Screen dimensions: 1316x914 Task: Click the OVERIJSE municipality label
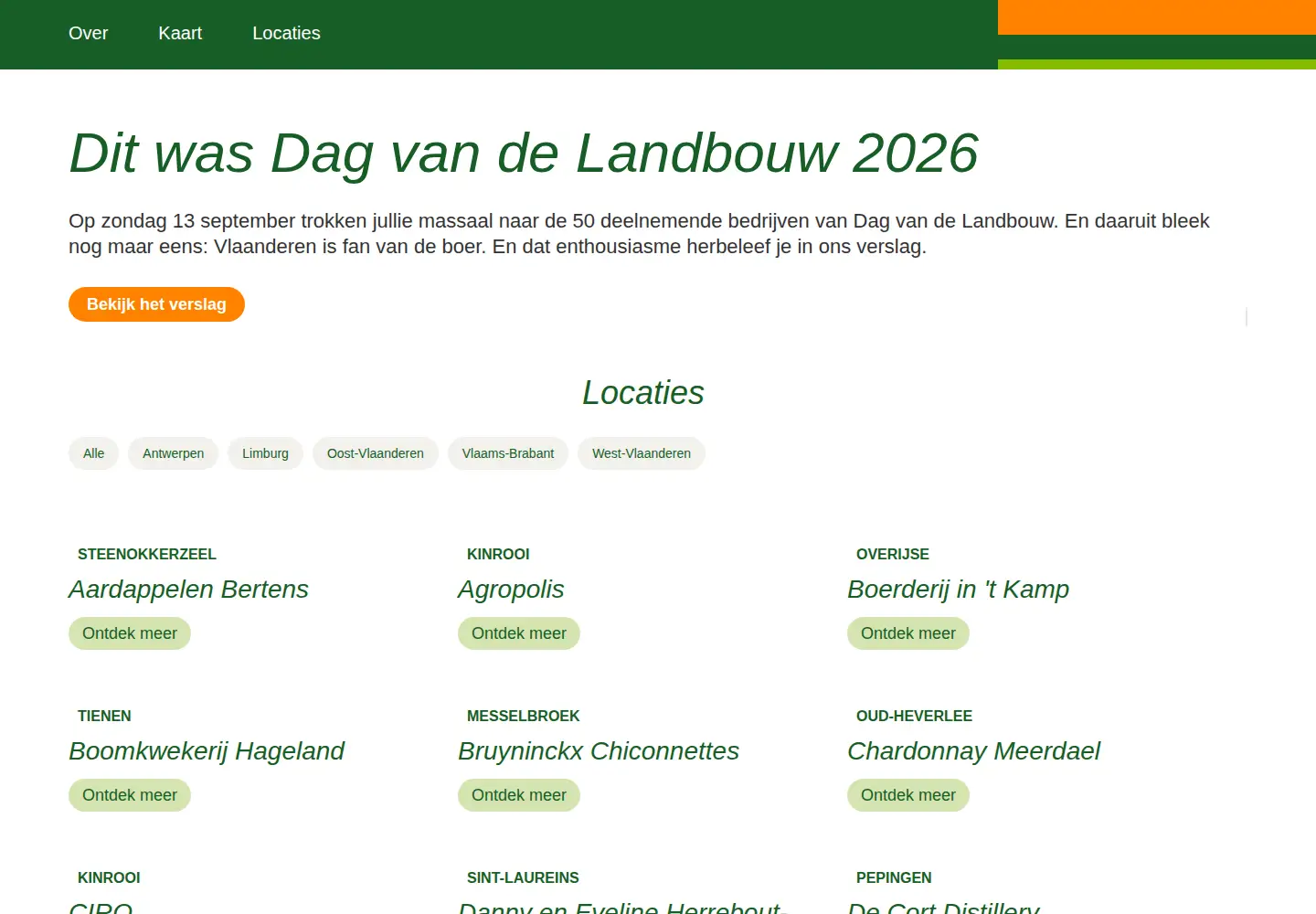tap(893, 554)
